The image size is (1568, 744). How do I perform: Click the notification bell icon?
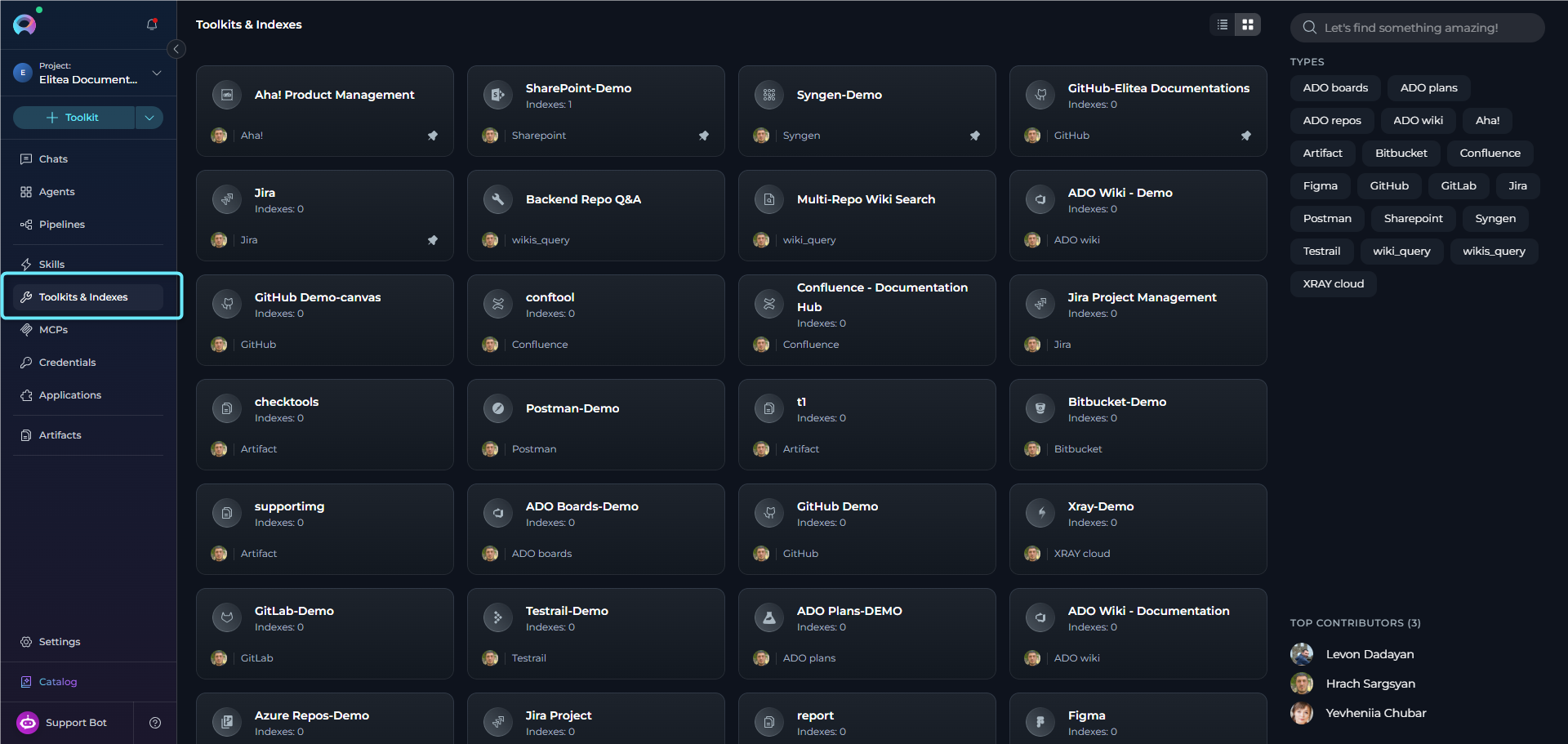[x=152, y=25]
